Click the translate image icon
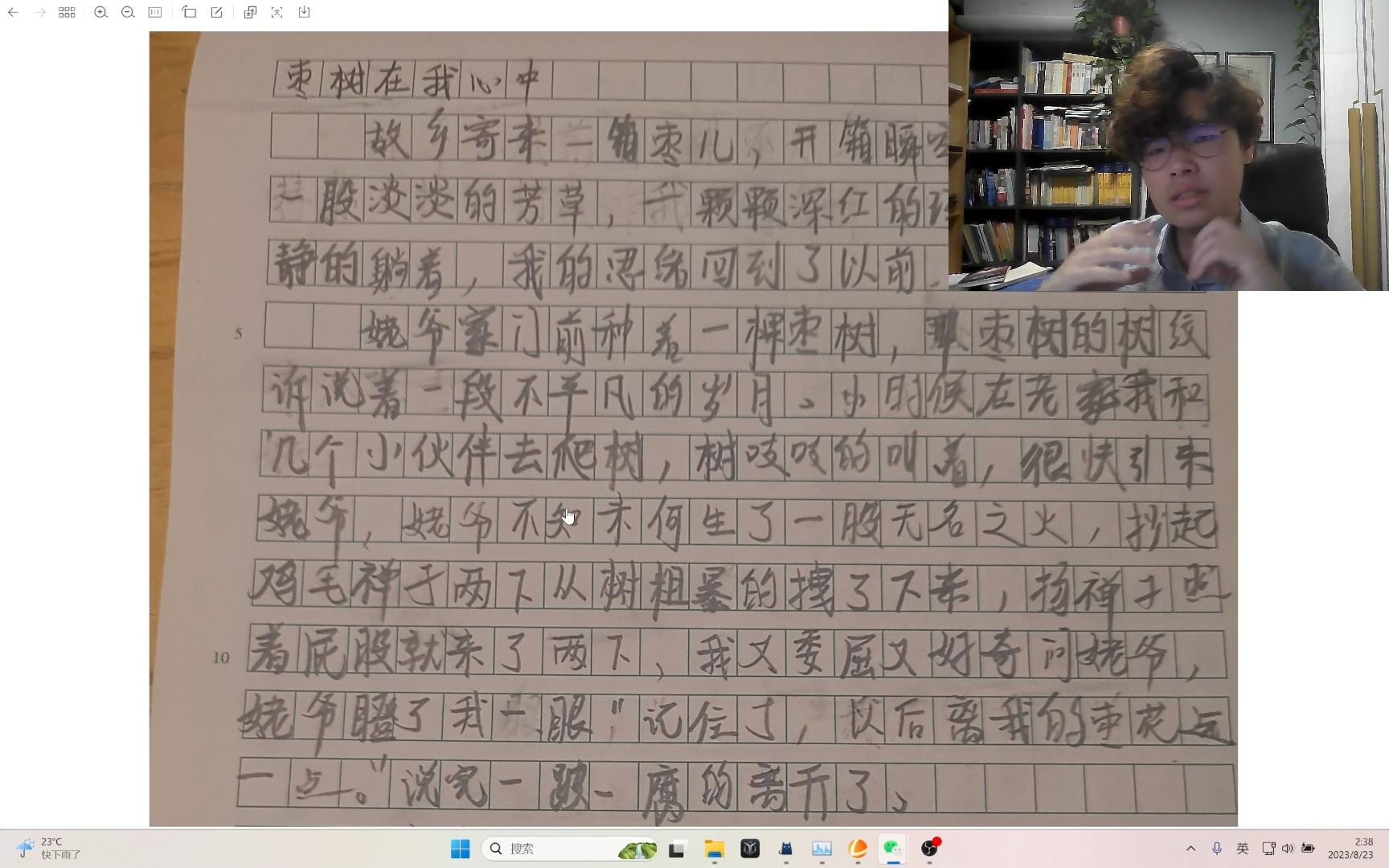Screen dimensions: 1389x868 pos(250,12)
